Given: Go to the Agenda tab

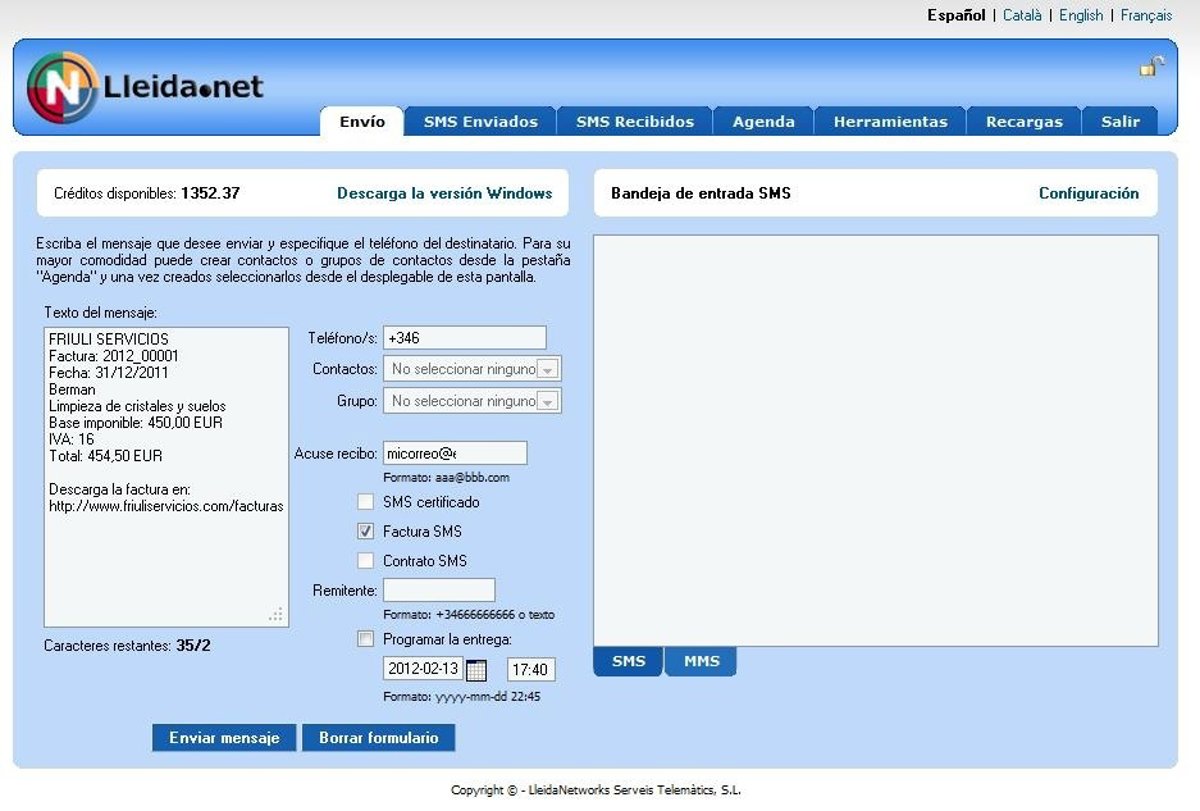Looking at the screenshot, I should click(x=763, y=122).
